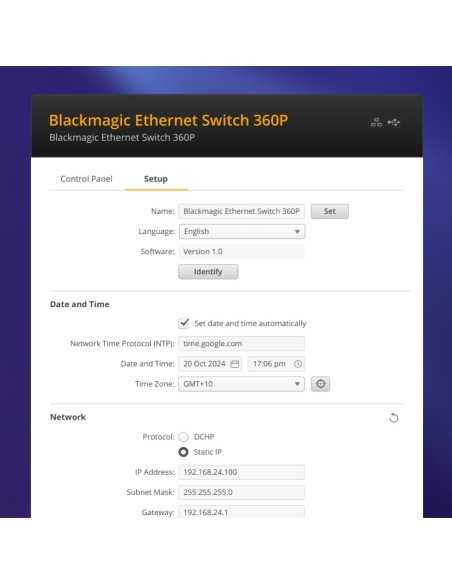452x584 pixels.
Task: Click the date field showing 20 Oct 2024
Action: (210, 364)
